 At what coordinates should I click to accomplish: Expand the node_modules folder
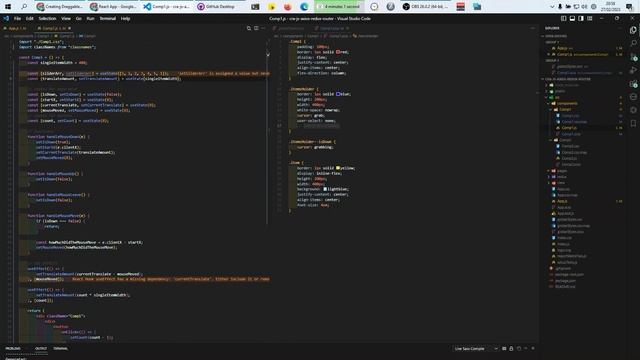564,85
